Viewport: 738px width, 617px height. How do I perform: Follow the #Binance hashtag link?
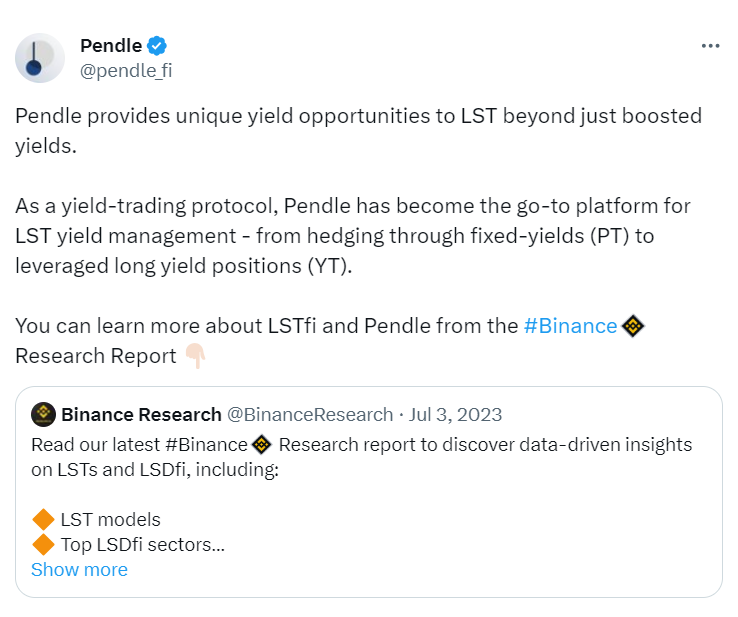tap(570, 326)
